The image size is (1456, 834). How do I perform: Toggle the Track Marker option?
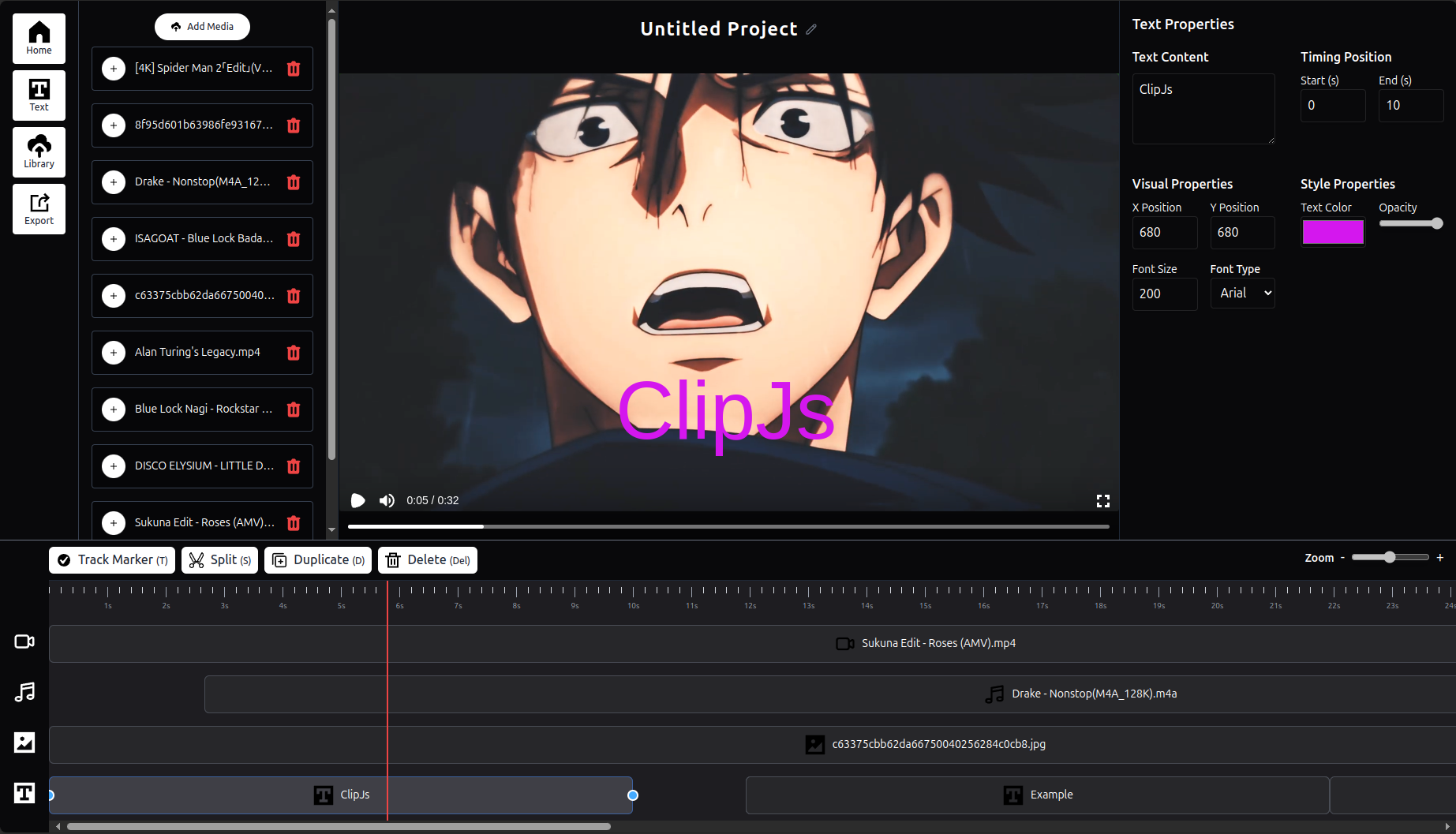click(x=112, y=560)
